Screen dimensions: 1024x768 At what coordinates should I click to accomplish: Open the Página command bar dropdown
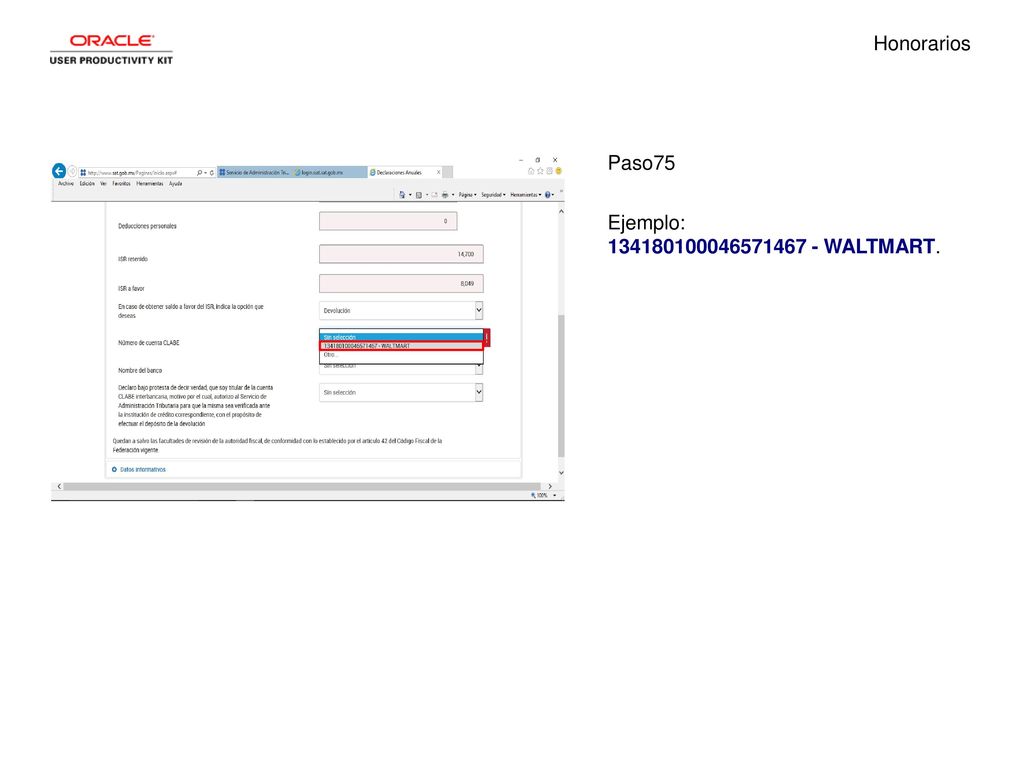tap(468, 195)
